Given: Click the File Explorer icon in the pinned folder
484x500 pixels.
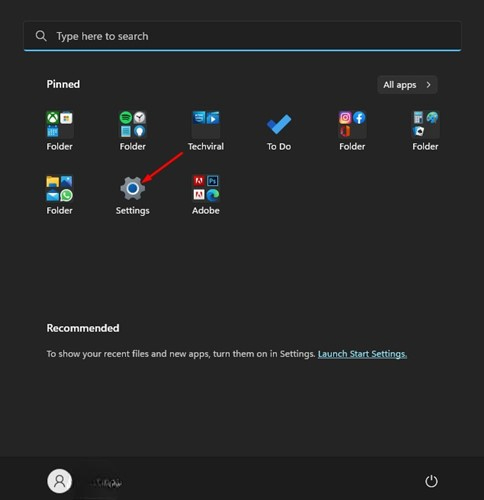Looking at the screenshot, I should coord(52,182).
